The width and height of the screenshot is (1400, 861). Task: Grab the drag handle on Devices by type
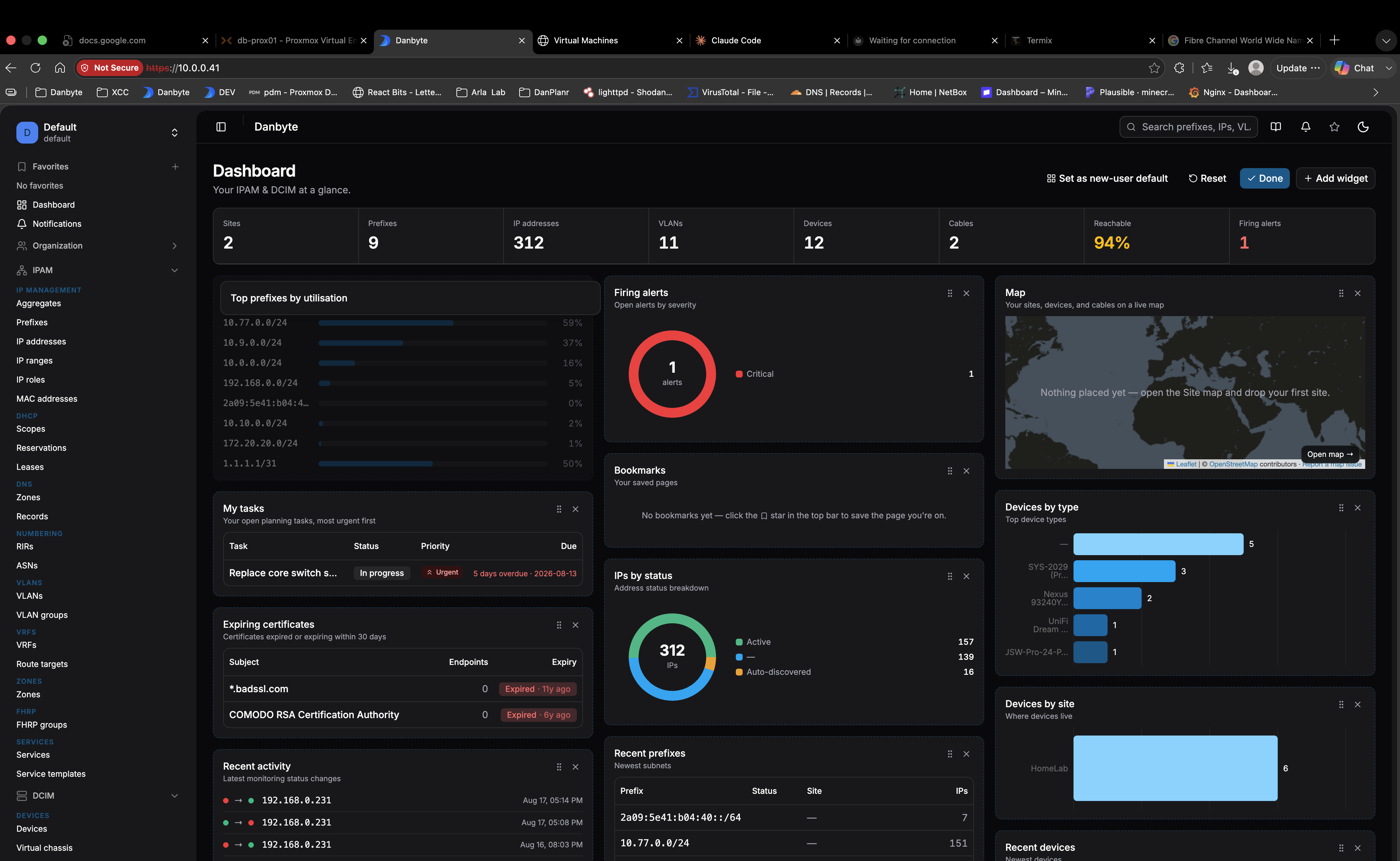[1341, 507]
